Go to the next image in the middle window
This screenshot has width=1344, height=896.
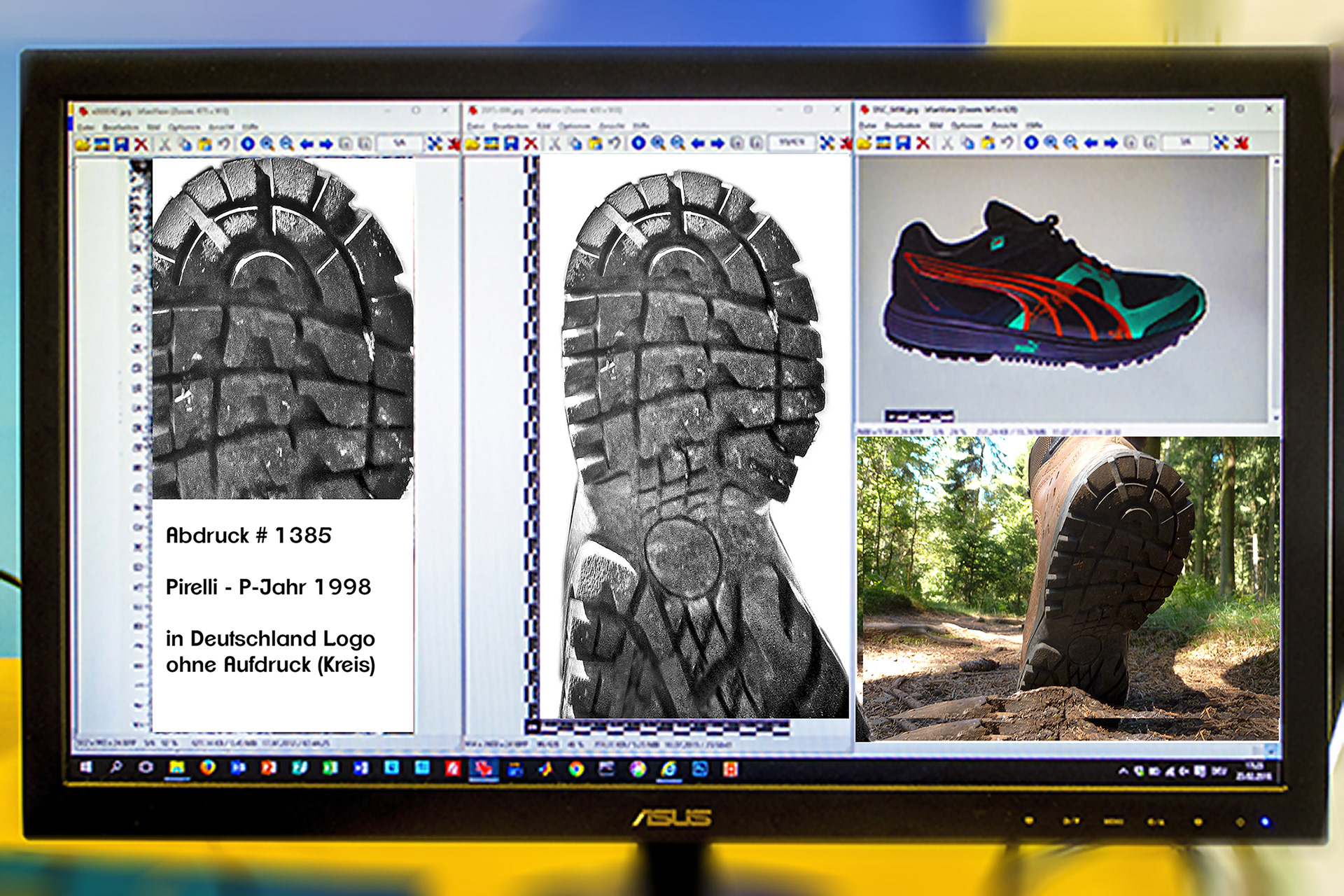(x=717, y=143)
